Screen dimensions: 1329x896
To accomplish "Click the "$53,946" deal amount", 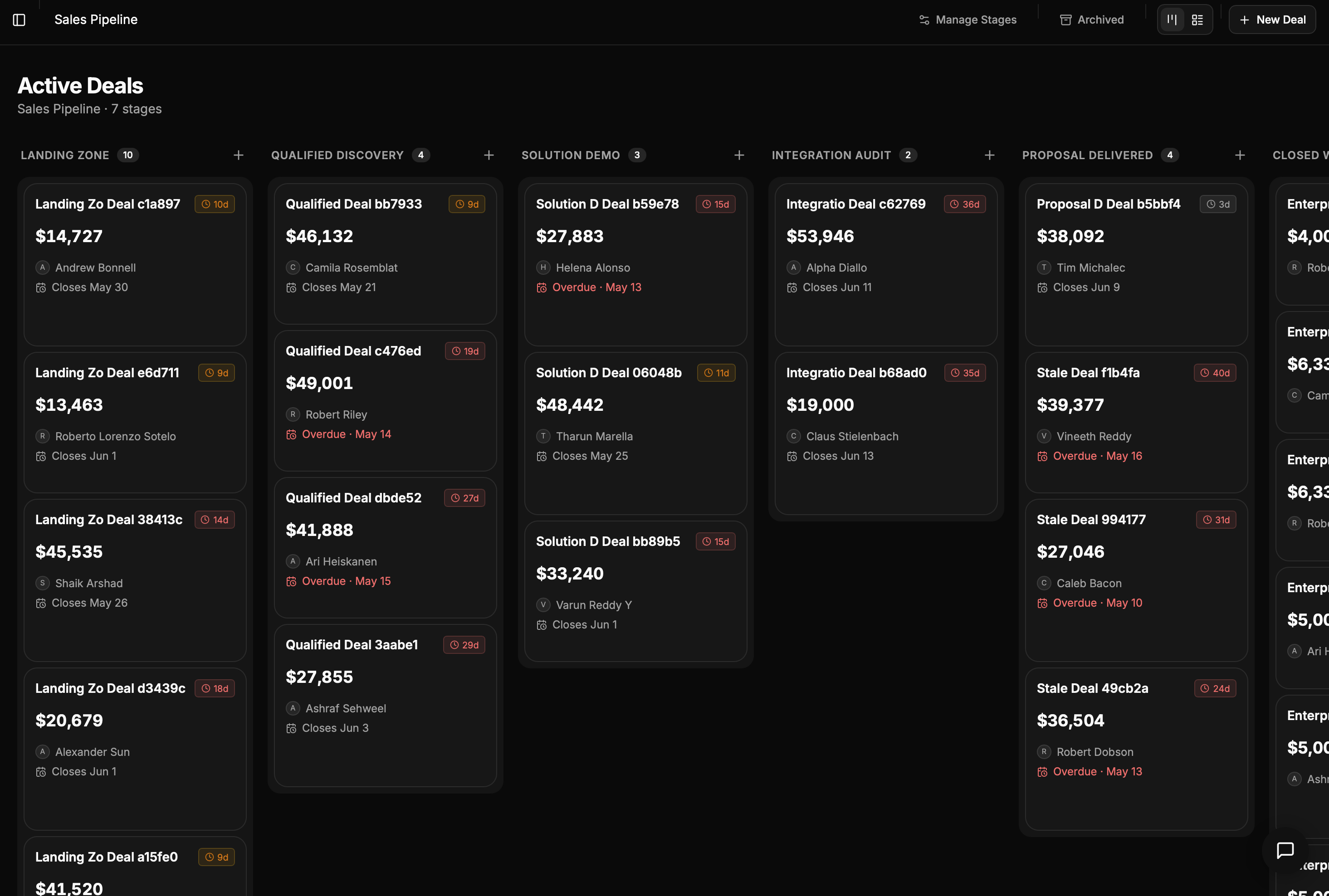I will click(820, 236).
